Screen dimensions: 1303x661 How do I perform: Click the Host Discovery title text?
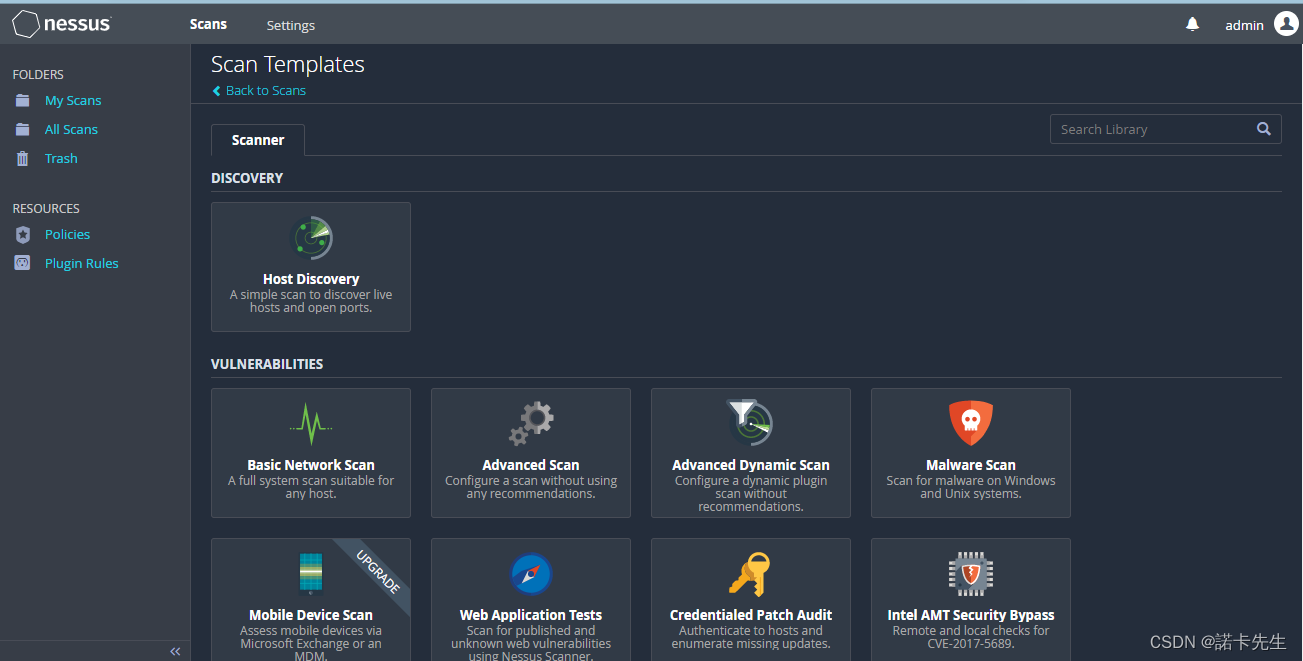pyautogui.click(x=311, y=279)
